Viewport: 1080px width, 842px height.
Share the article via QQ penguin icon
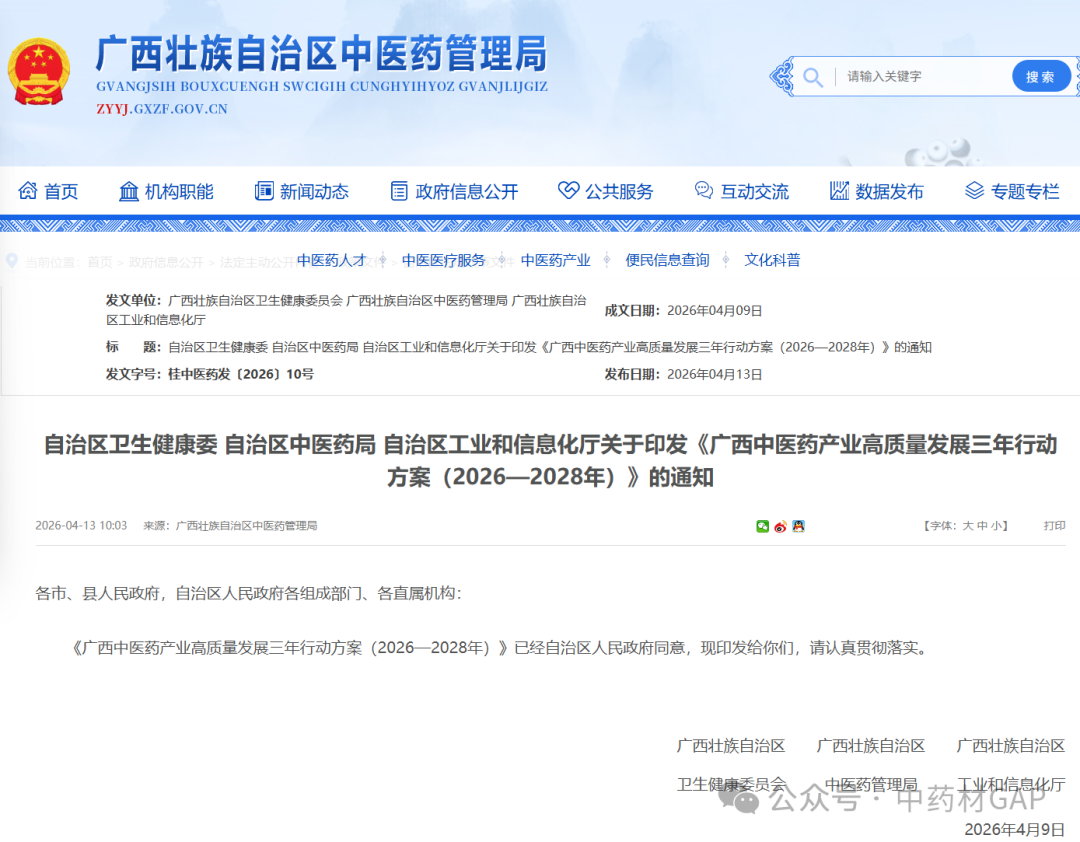pos(798,526)
